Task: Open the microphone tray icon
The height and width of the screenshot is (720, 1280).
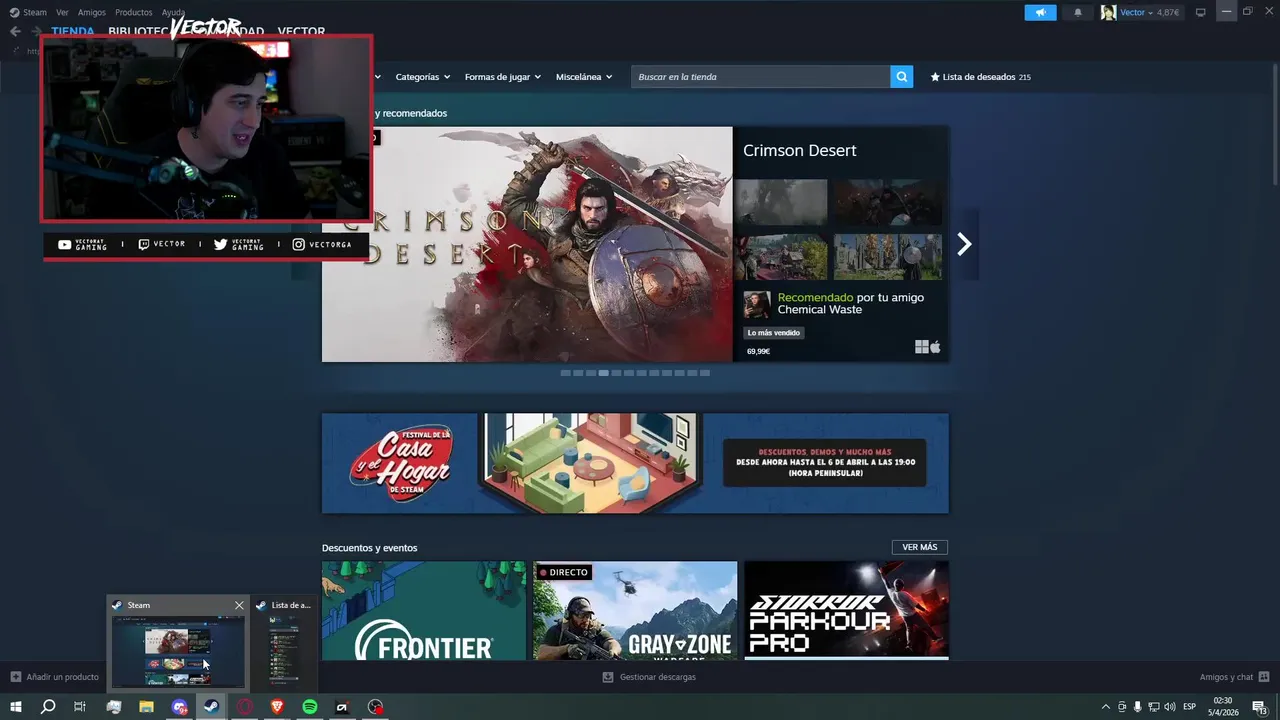Action: [x=1137, y=707]
